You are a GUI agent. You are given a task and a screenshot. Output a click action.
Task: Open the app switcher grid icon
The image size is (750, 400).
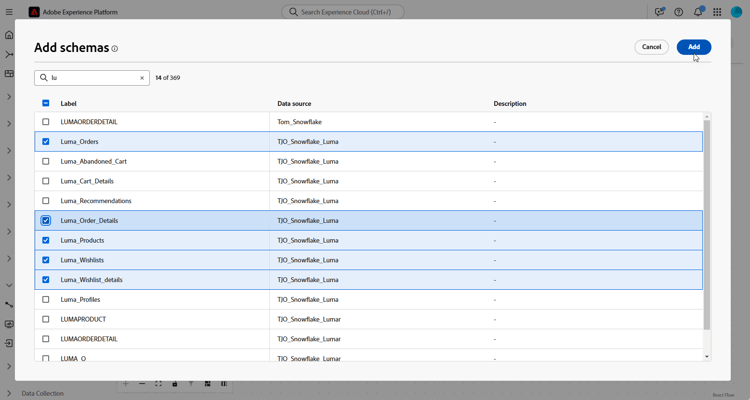tap(717, 12)
